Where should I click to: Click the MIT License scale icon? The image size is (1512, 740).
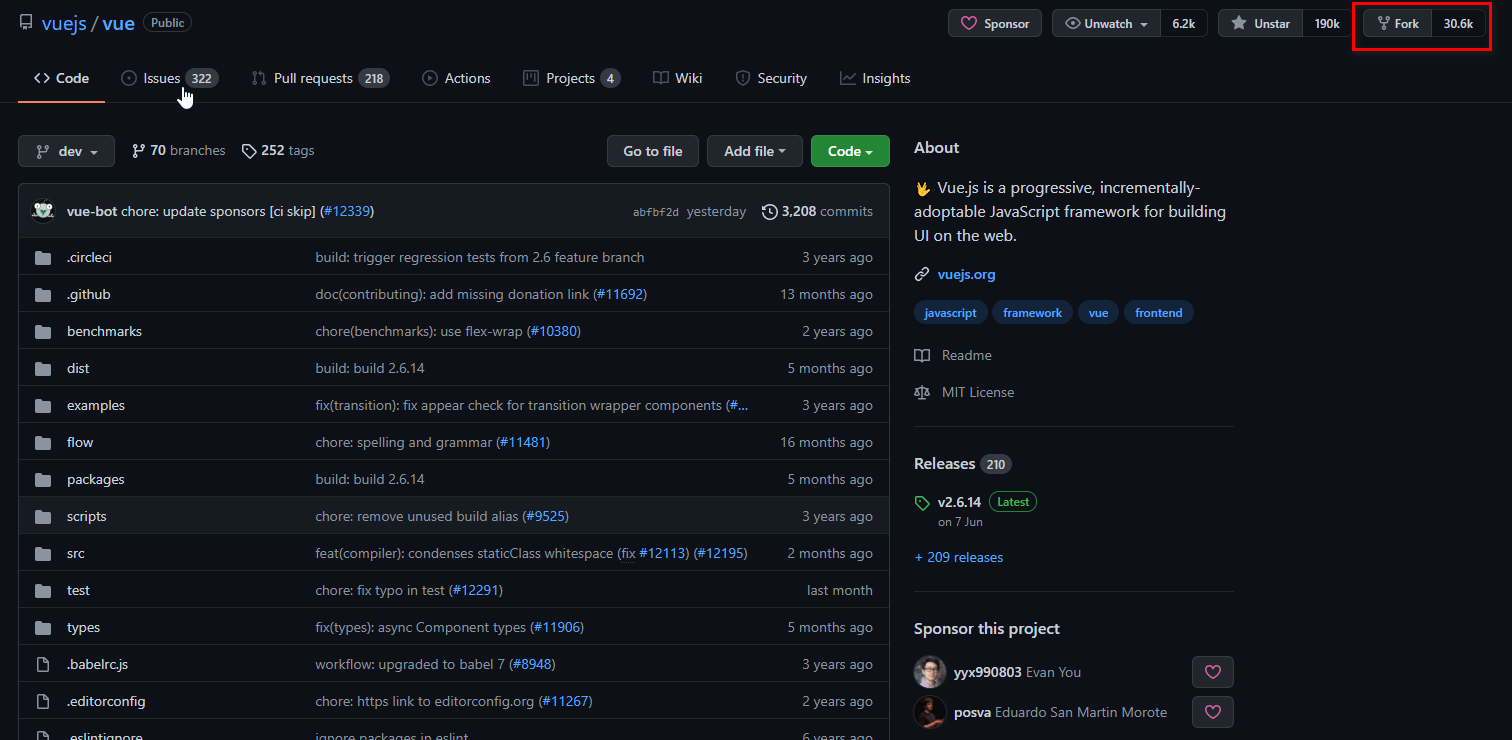(x=922, y=392)
